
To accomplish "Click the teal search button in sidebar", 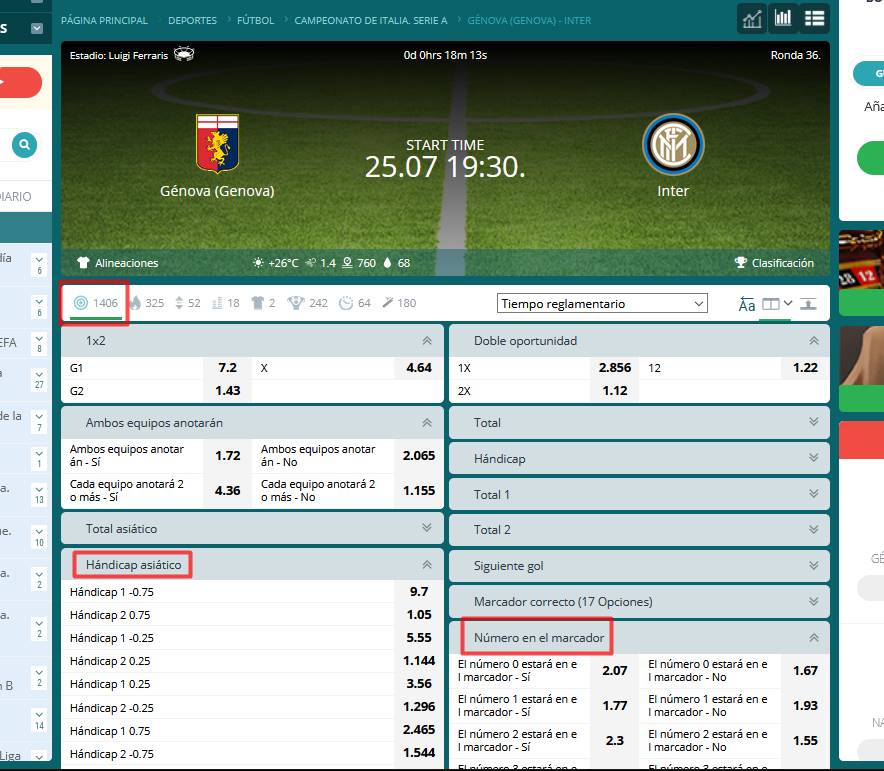I will point(24,145).
